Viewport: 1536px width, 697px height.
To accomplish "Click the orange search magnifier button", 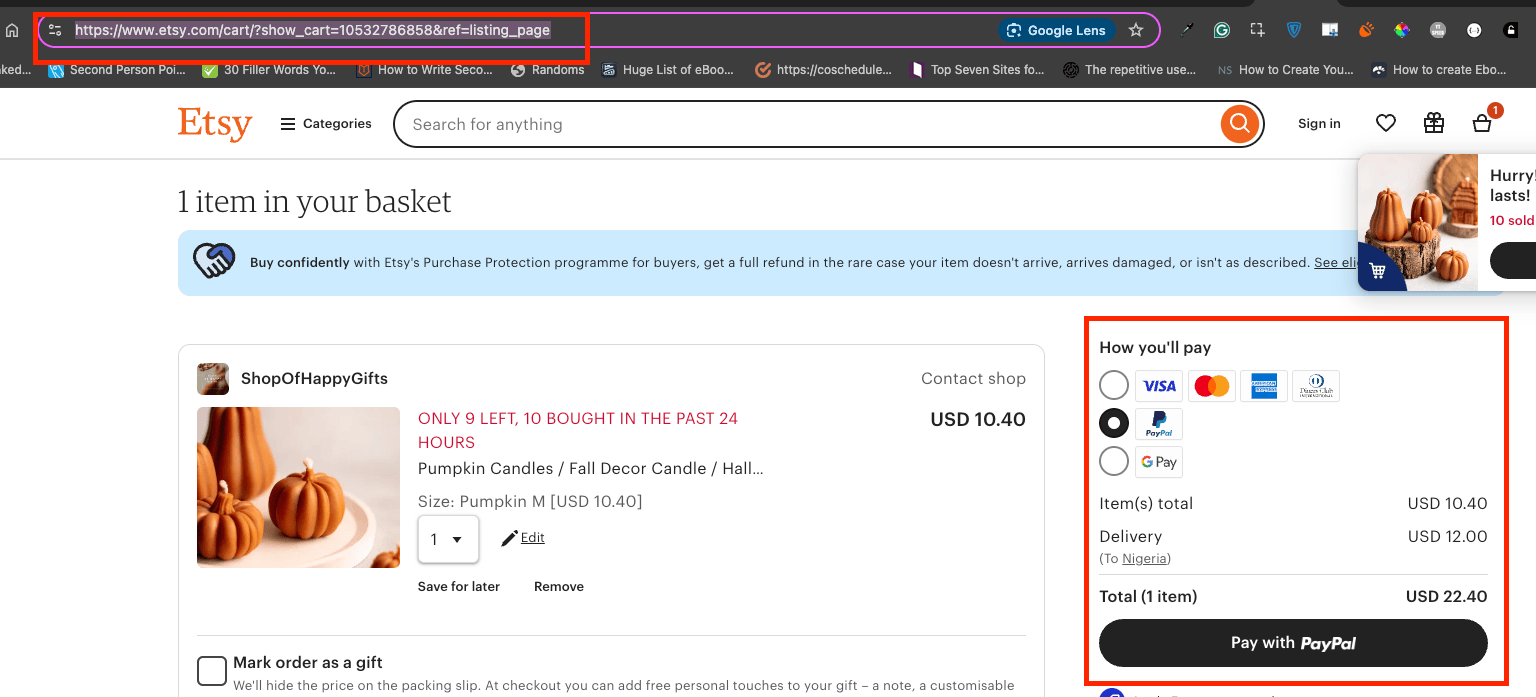I will click(x=1239, y=124).
